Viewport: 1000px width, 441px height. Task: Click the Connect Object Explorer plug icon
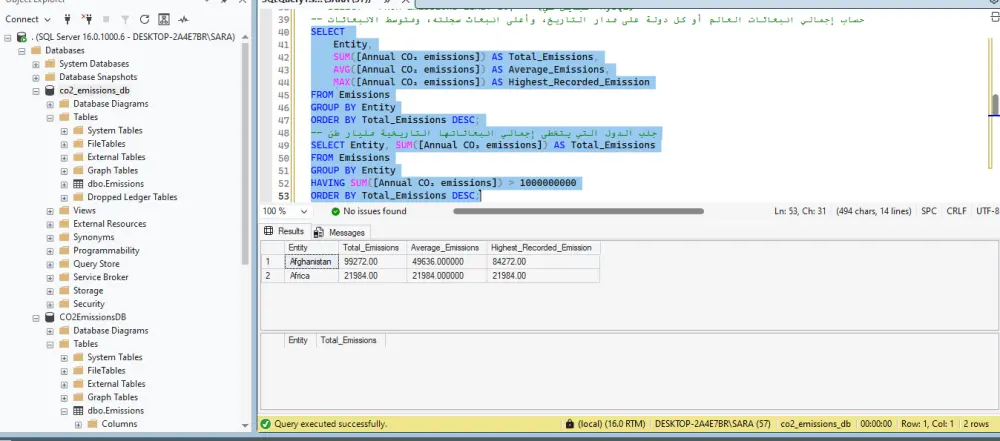click(x=68, y=19)
